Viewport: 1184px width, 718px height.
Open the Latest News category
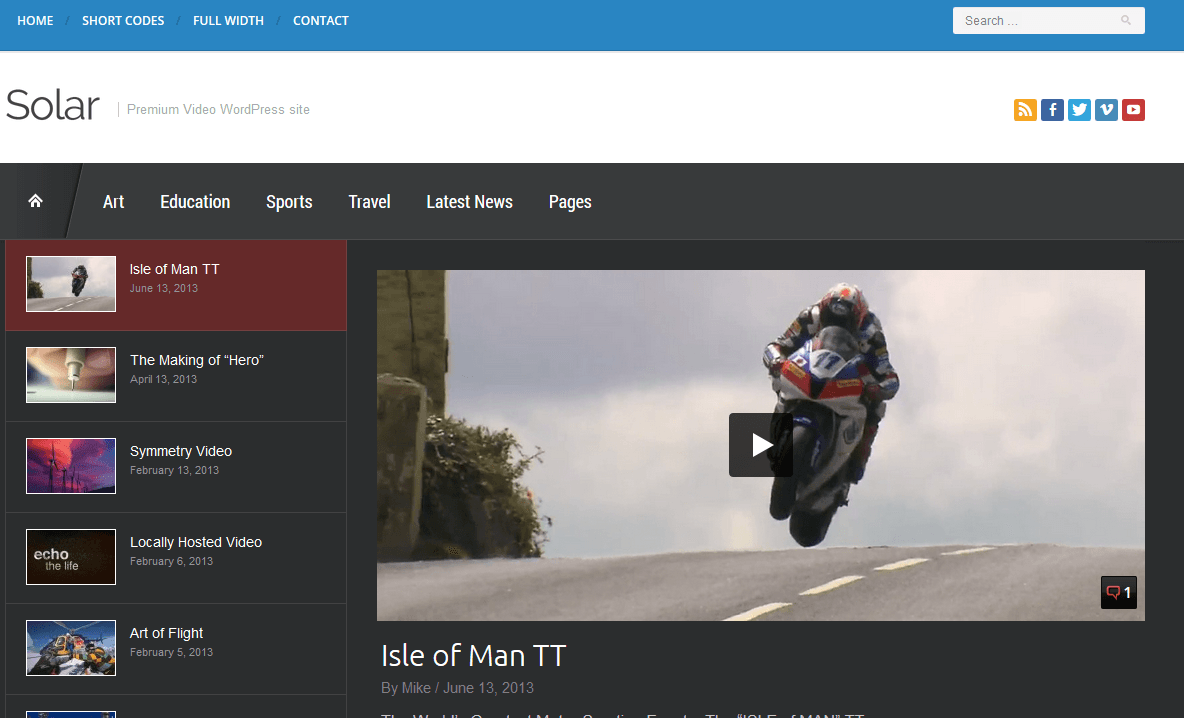click(469, 202)
